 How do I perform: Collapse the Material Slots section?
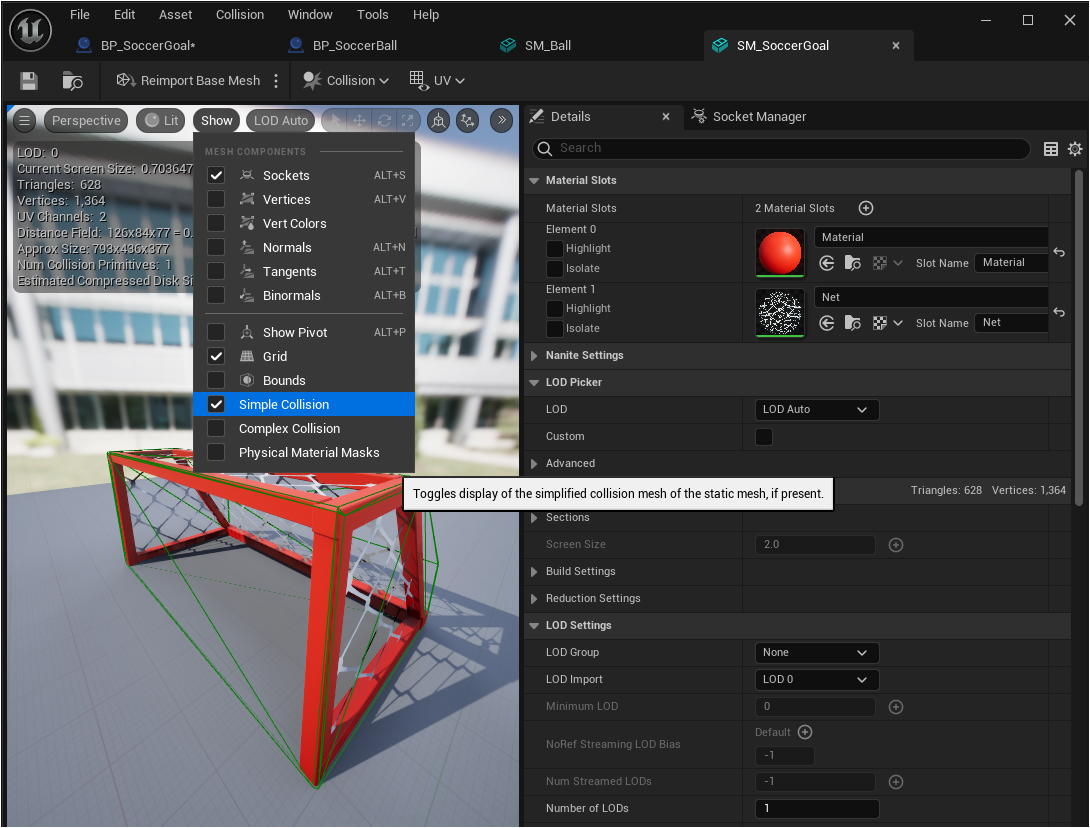pos(534,181)
